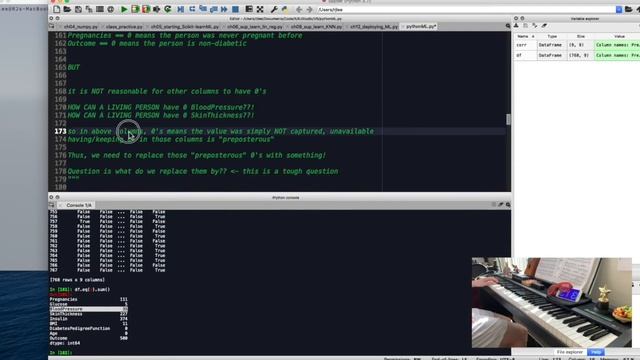
Task: Select the corr variable row
Action: pos(577,45)
